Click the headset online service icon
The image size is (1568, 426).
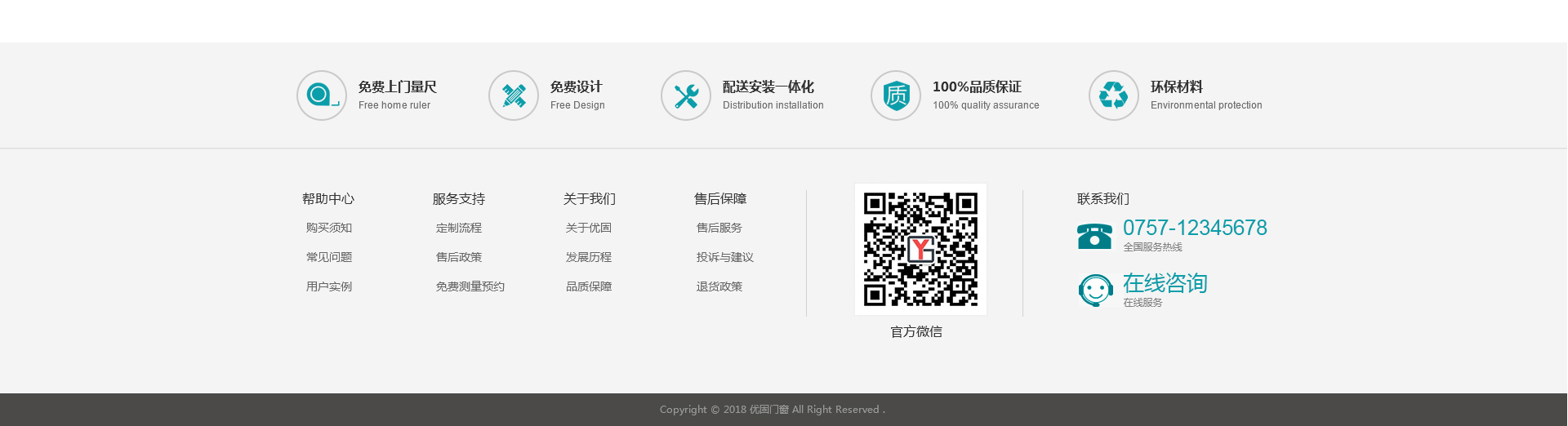point(1095,291)
